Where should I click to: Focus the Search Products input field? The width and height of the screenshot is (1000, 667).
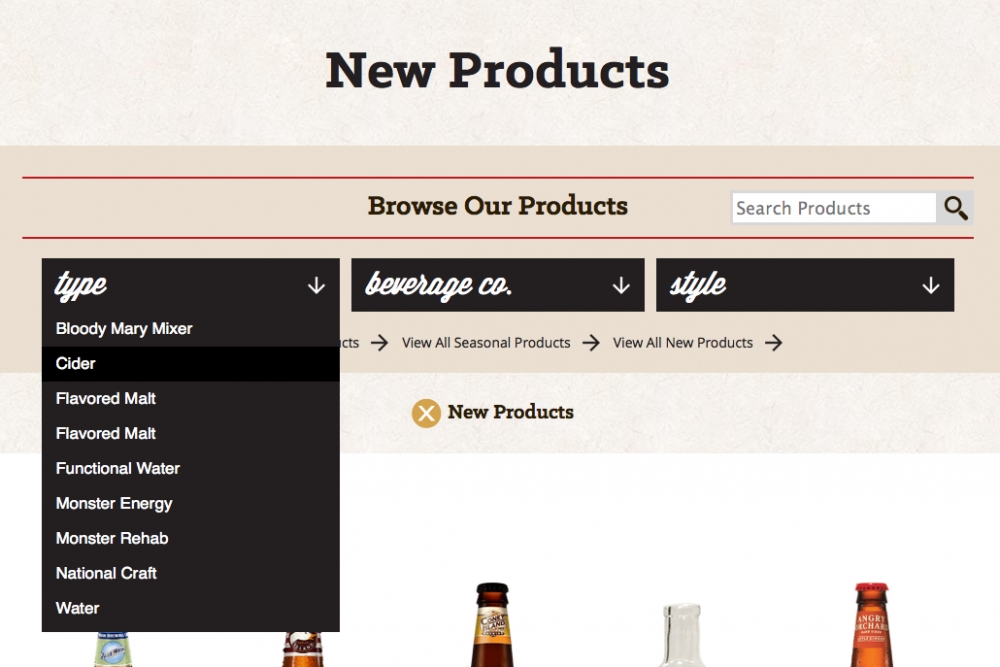coord(834,208)
